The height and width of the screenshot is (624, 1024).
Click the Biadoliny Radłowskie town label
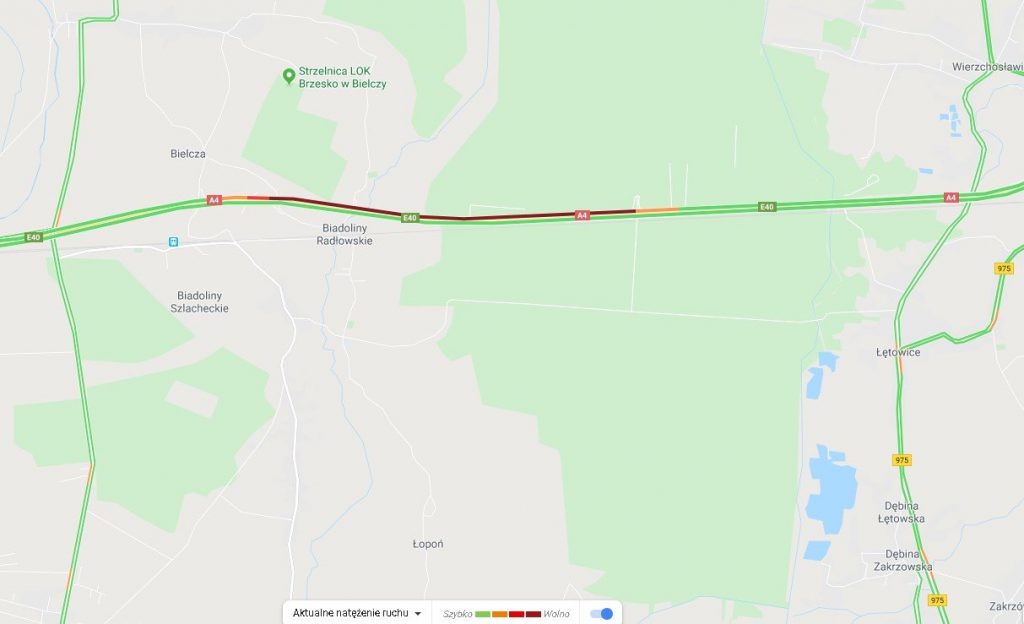345,234
